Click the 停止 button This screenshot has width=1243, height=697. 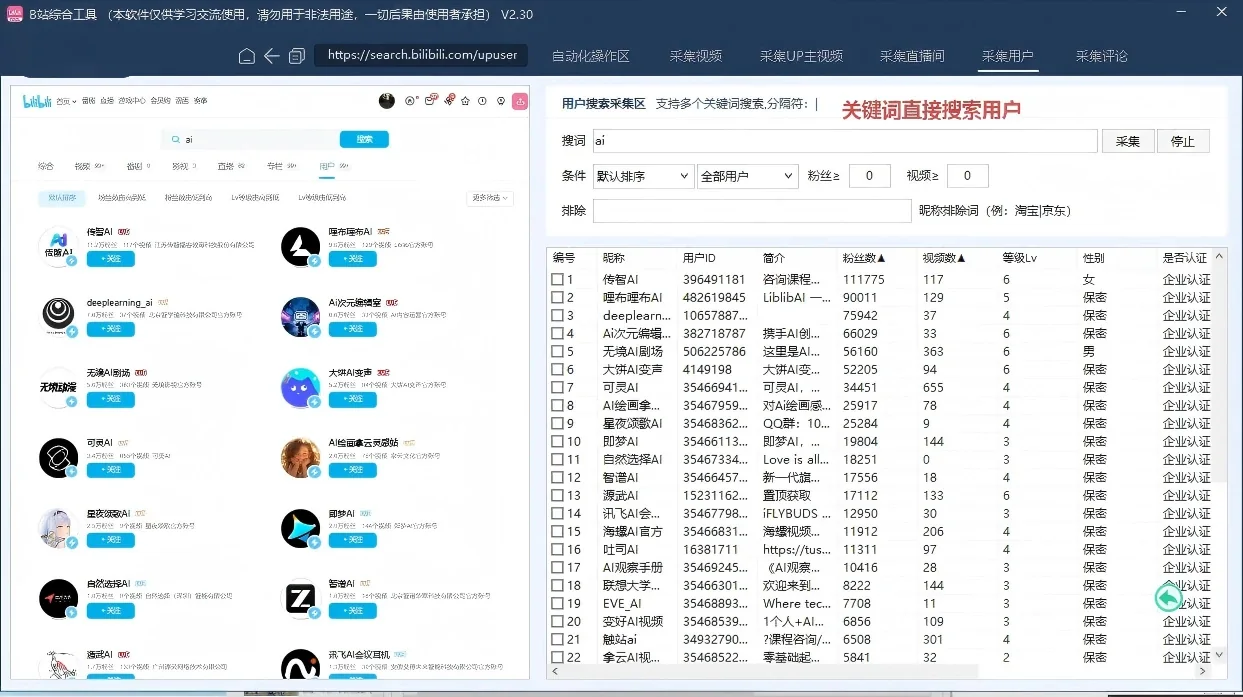point(1183,141)
